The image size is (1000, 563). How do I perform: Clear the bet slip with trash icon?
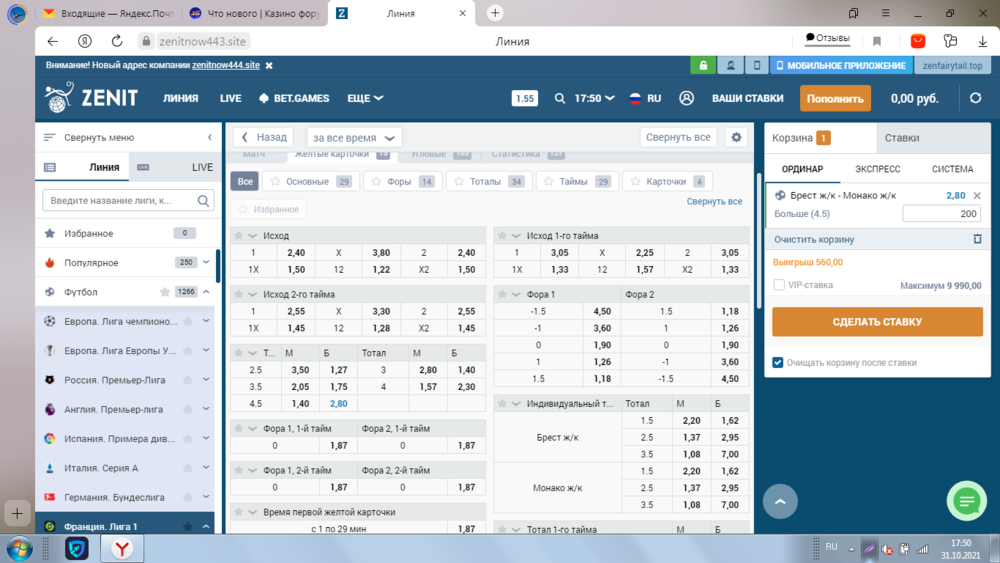(x=977, y=239)
